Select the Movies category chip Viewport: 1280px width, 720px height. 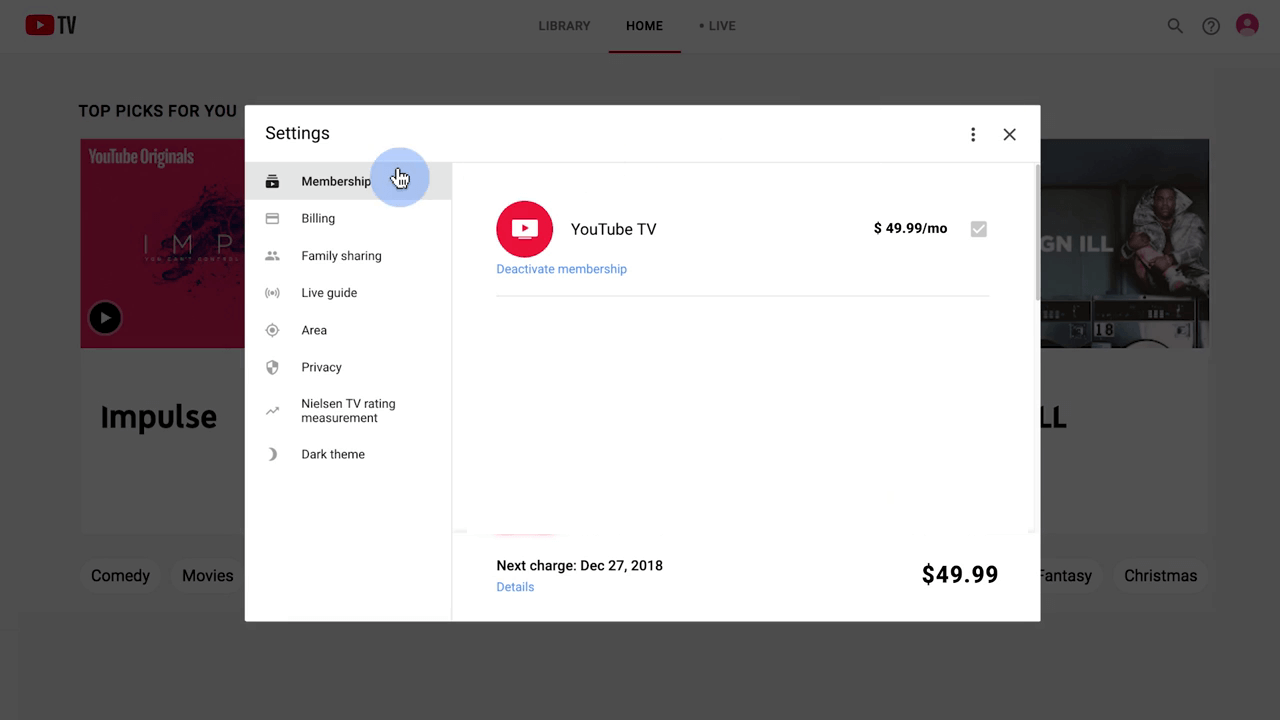click(207, 576)
